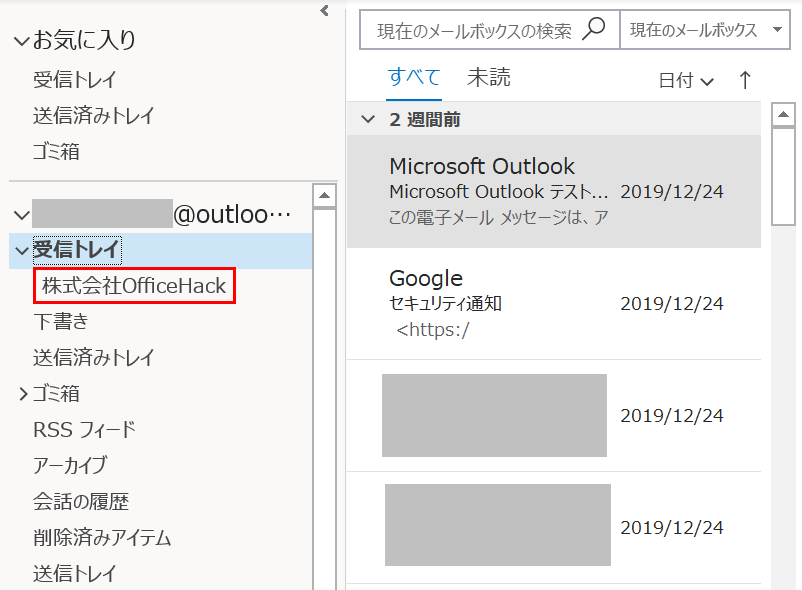Collapse the お気に入り section
Screen dimensions: 802x590
[21, 41]
